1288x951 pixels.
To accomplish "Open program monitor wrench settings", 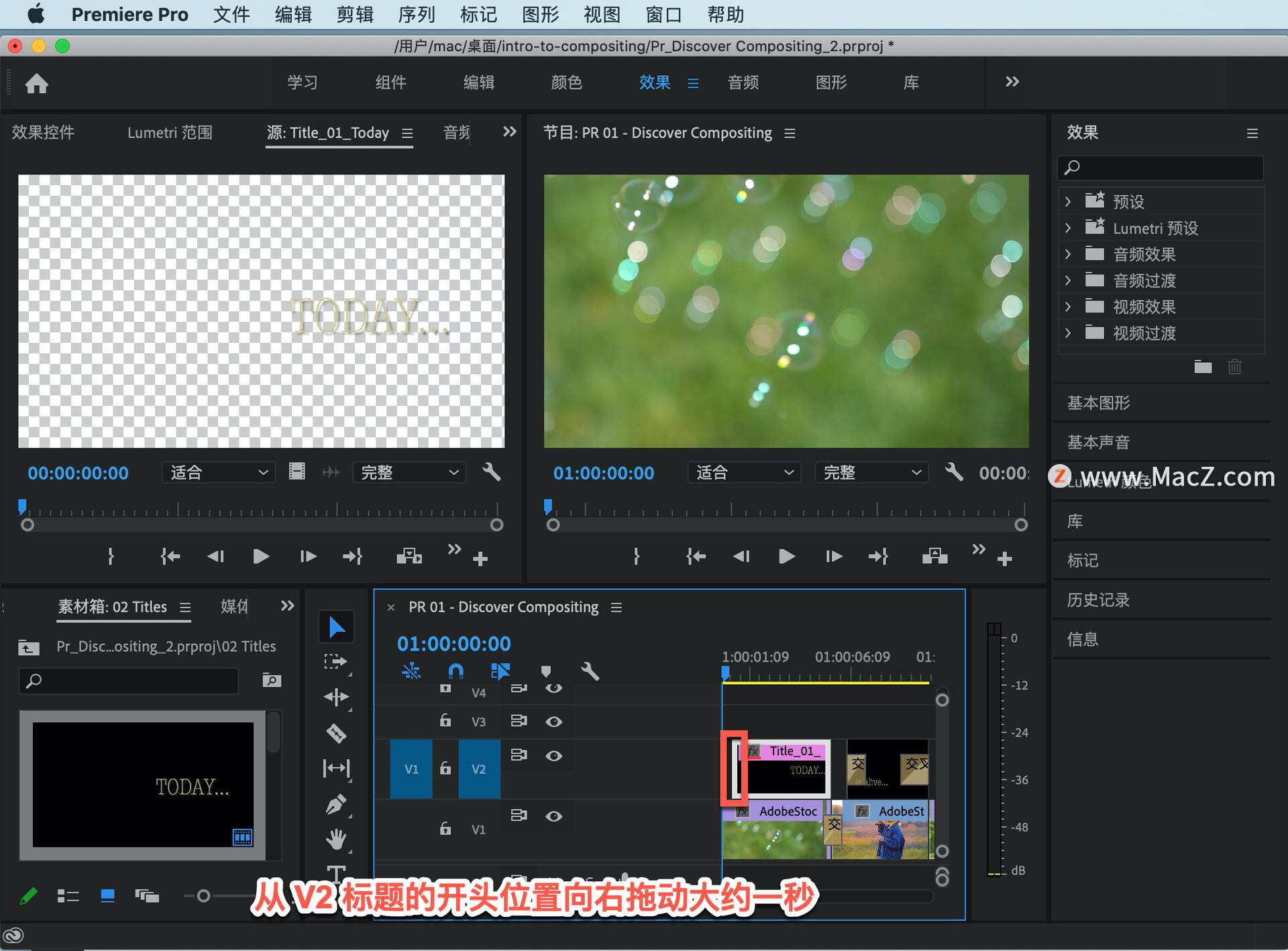I will 953,472.
